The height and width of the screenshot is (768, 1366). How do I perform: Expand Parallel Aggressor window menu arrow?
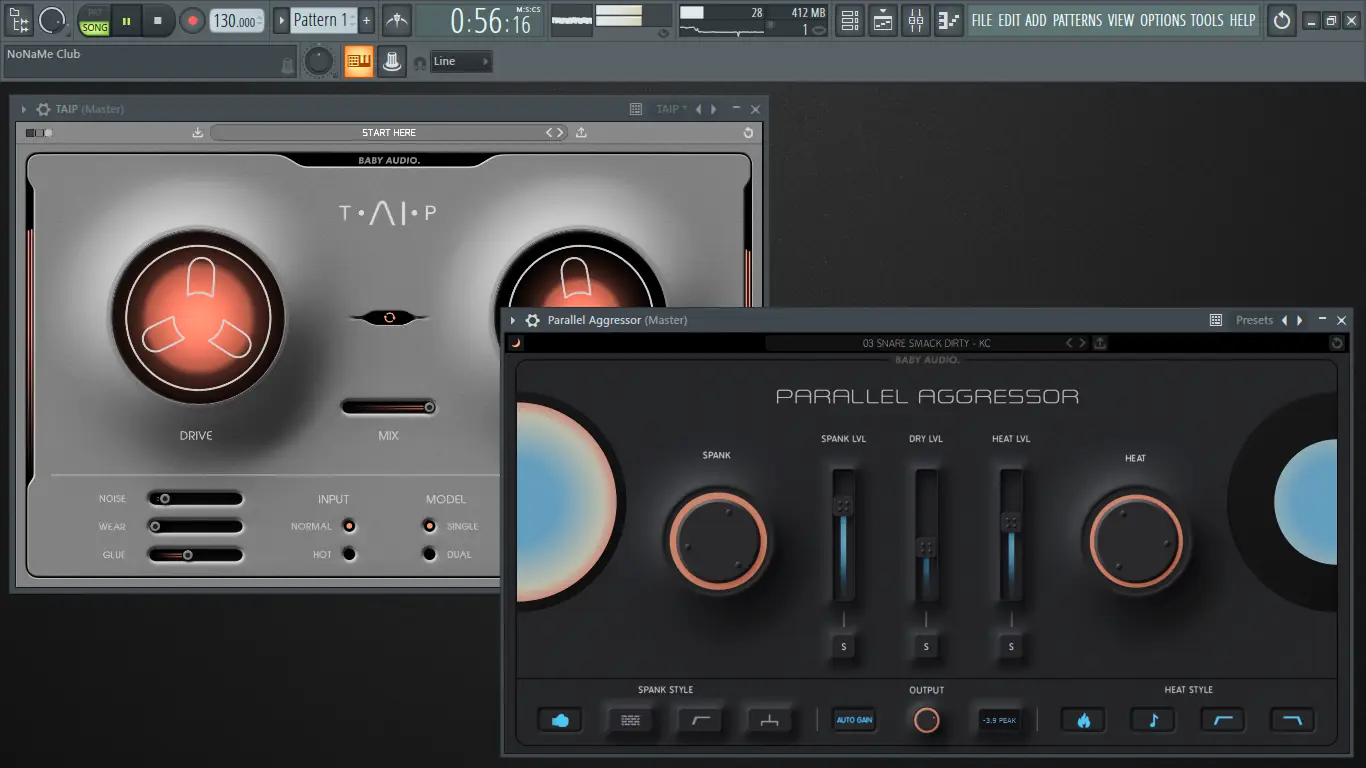513,320
